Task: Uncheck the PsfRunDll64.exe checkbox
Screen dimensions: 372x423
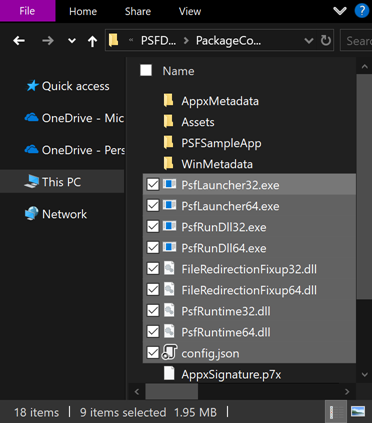Action: (x=153, y=248)
